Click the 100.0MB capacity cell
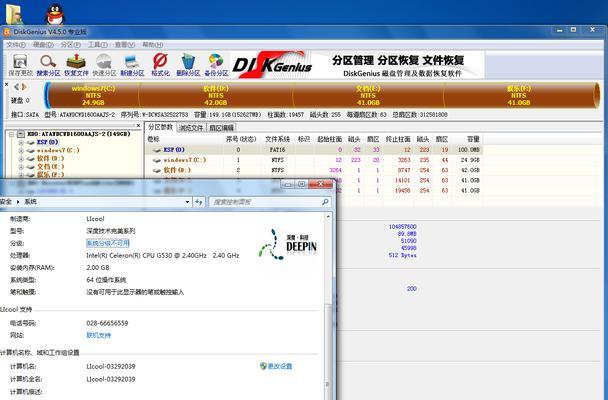The height and width of the screenshot is (400, 608). [x=468, y=150]
